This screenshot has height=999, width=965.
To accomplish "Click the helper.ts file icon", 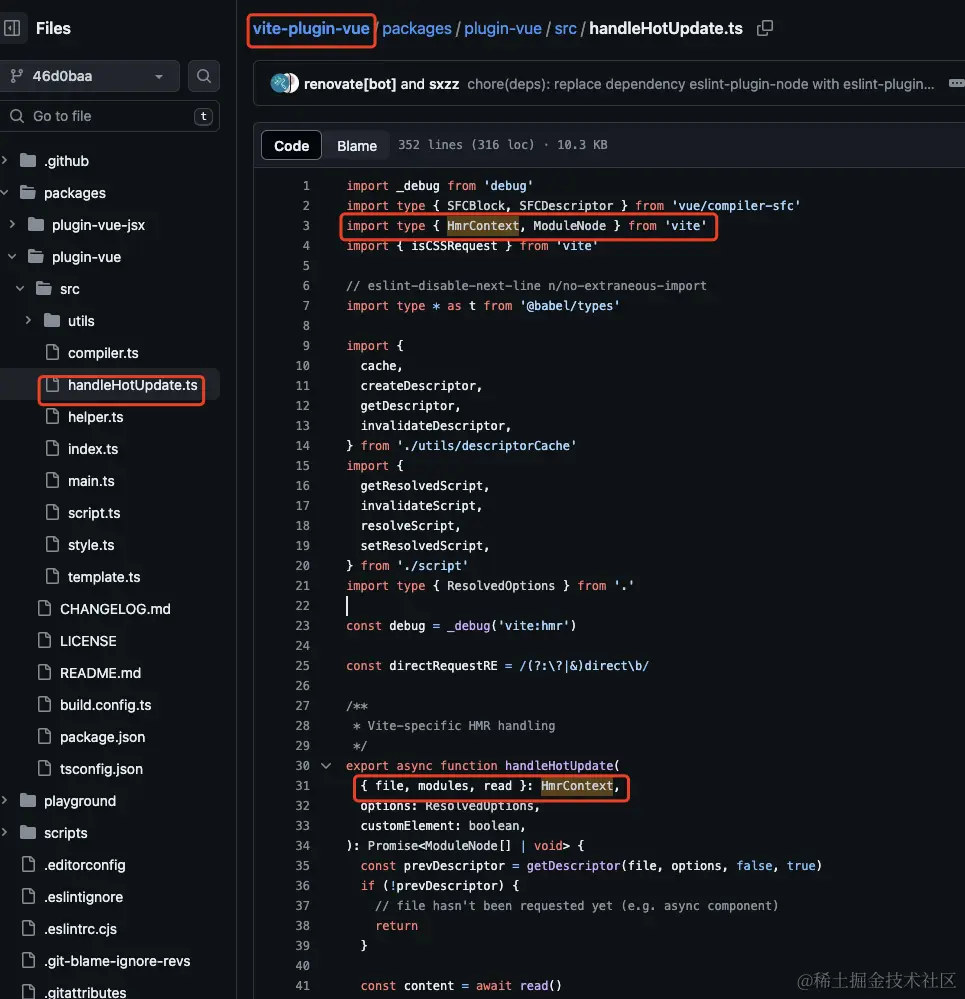I will click(x=52, y=415).
